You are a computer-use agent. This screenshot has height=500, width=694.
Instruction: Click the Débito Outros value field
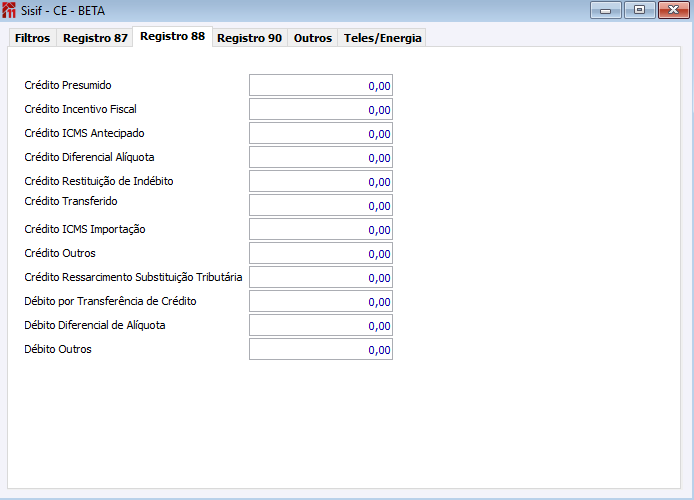click(x=321, y=349)
